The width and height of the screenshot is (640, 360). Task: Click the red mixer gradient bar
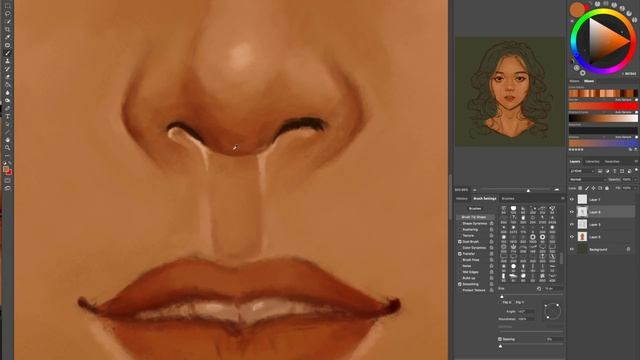(x=603, y=106)
